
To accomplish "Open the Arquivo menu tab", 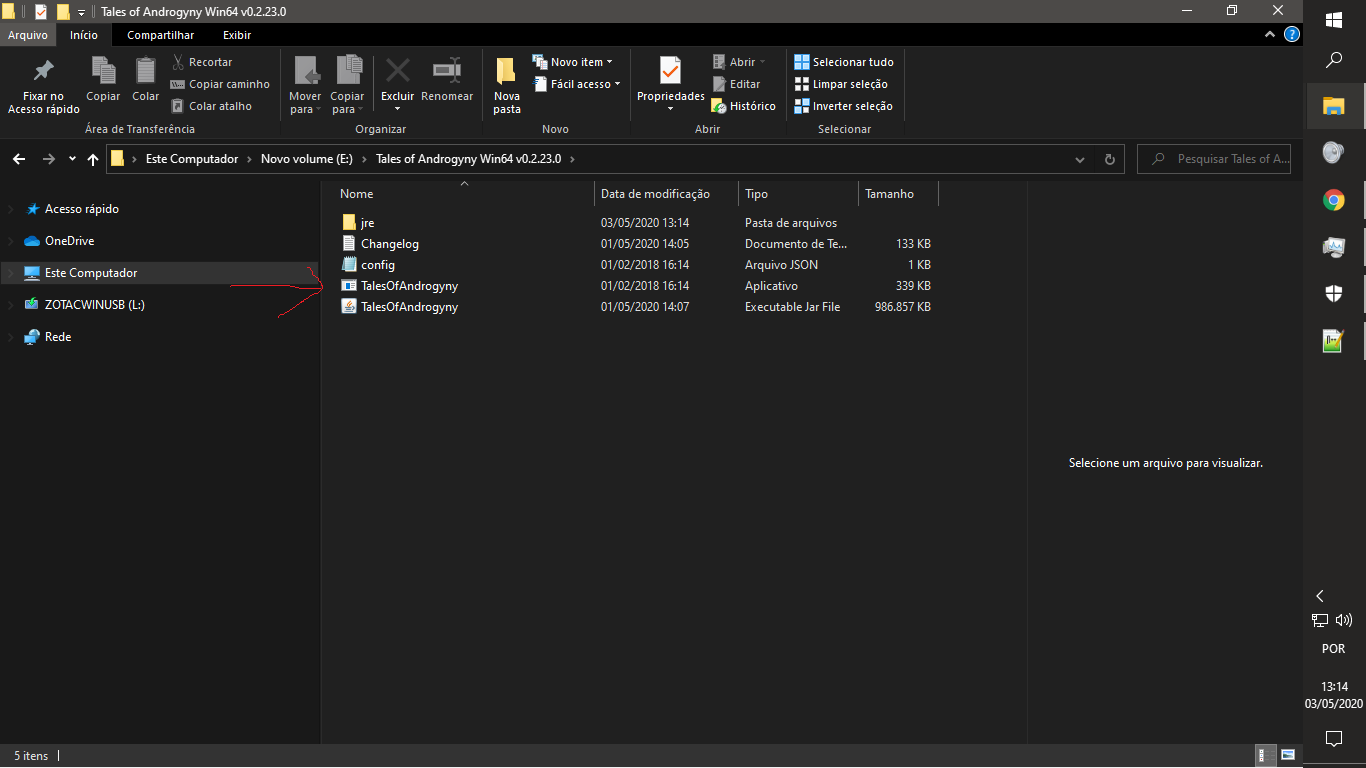I will [28, 35].
